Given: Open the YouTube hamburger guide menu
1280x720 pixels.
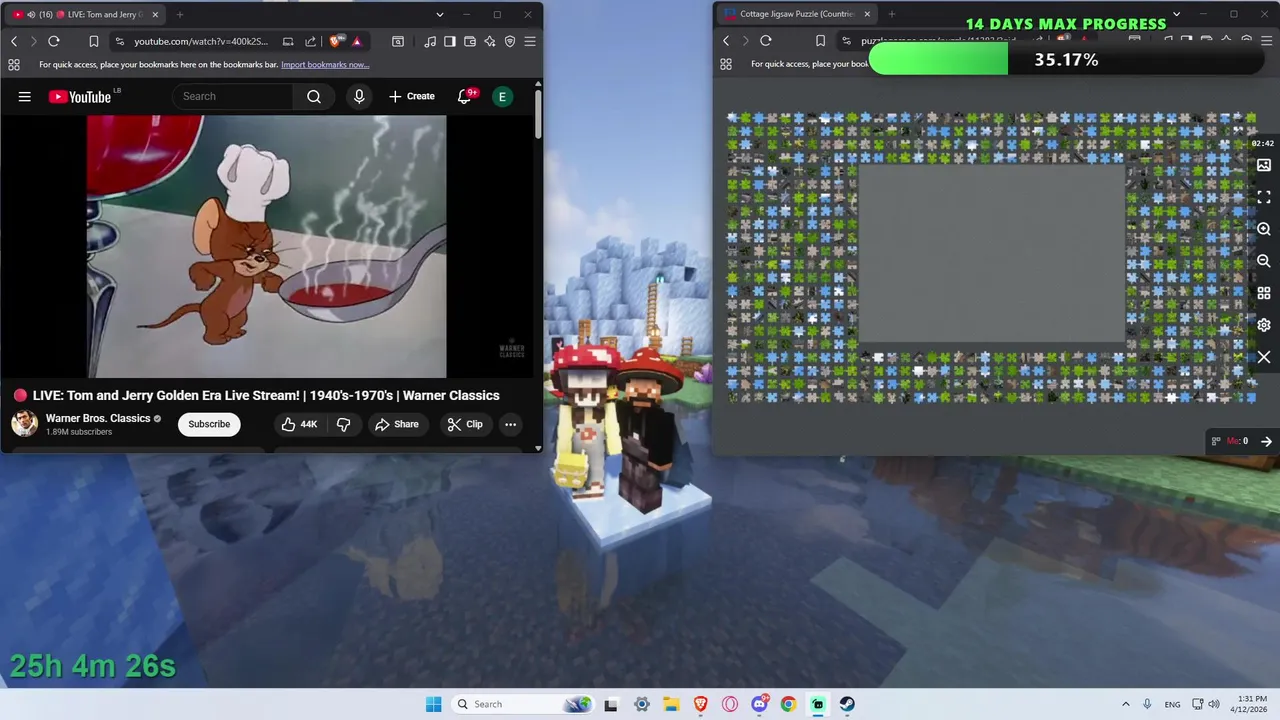Looking at the screenshot, I should pos(24,96).
